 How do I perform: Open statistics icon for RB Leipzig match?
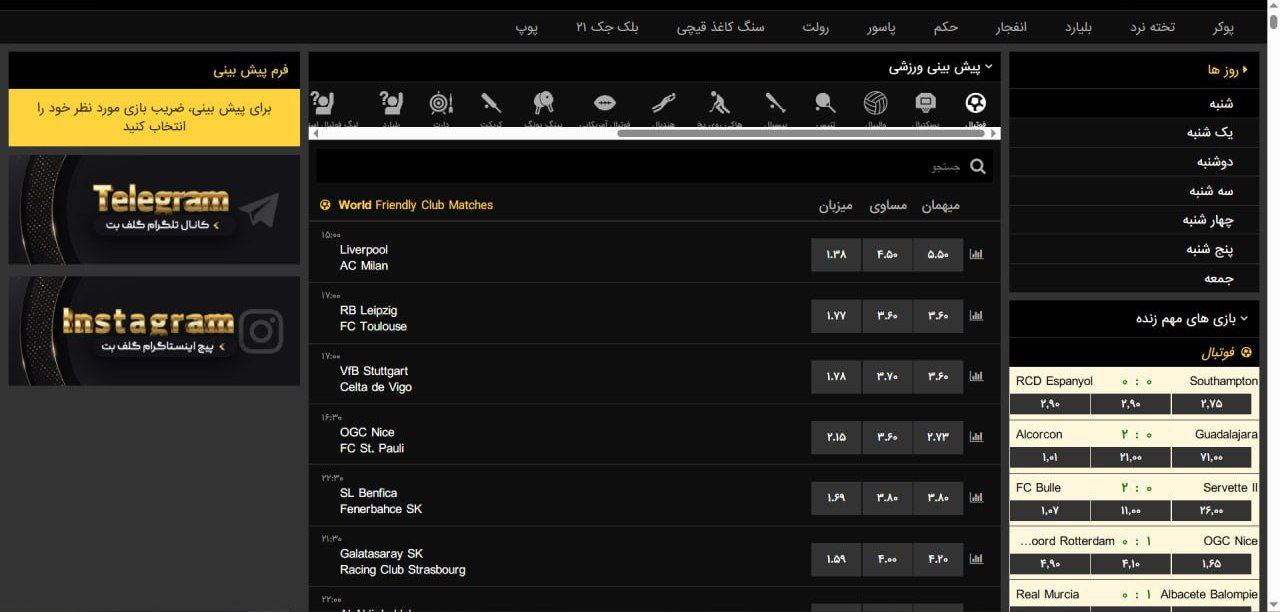pyautogui.click(x=976, y=316)
